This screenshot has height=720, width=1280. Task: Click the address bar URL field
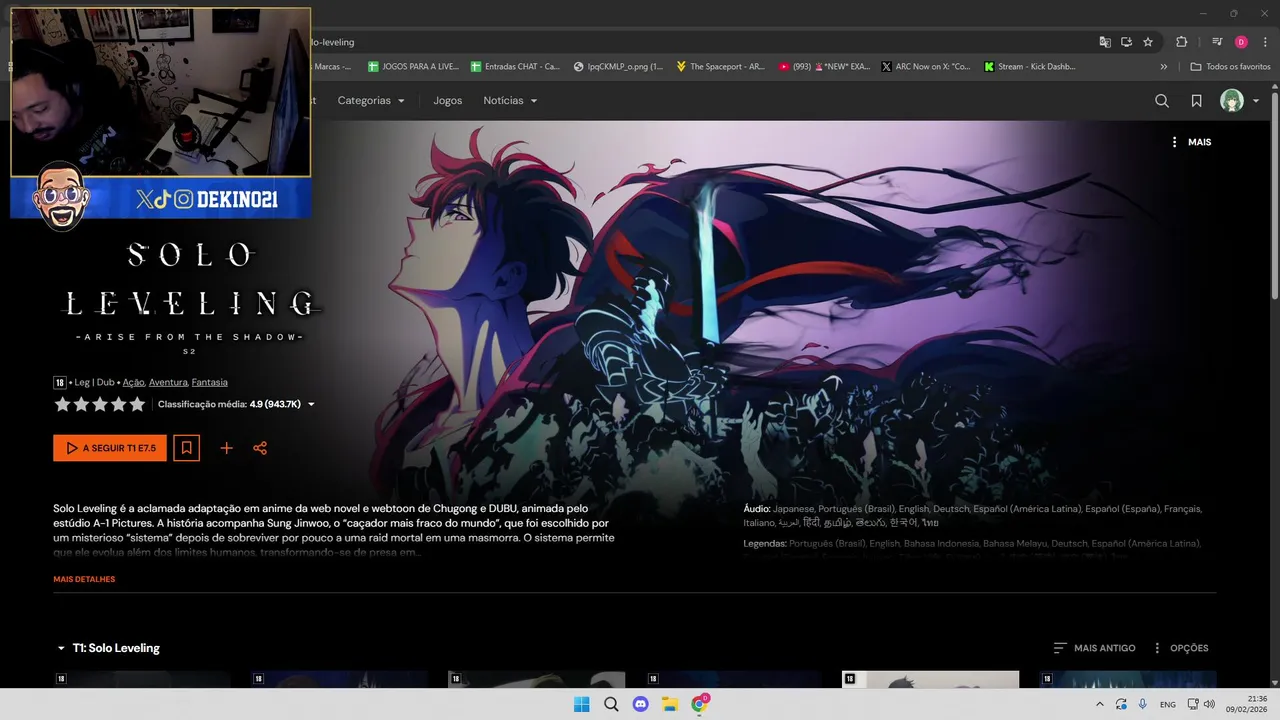[x=700, y=42]
